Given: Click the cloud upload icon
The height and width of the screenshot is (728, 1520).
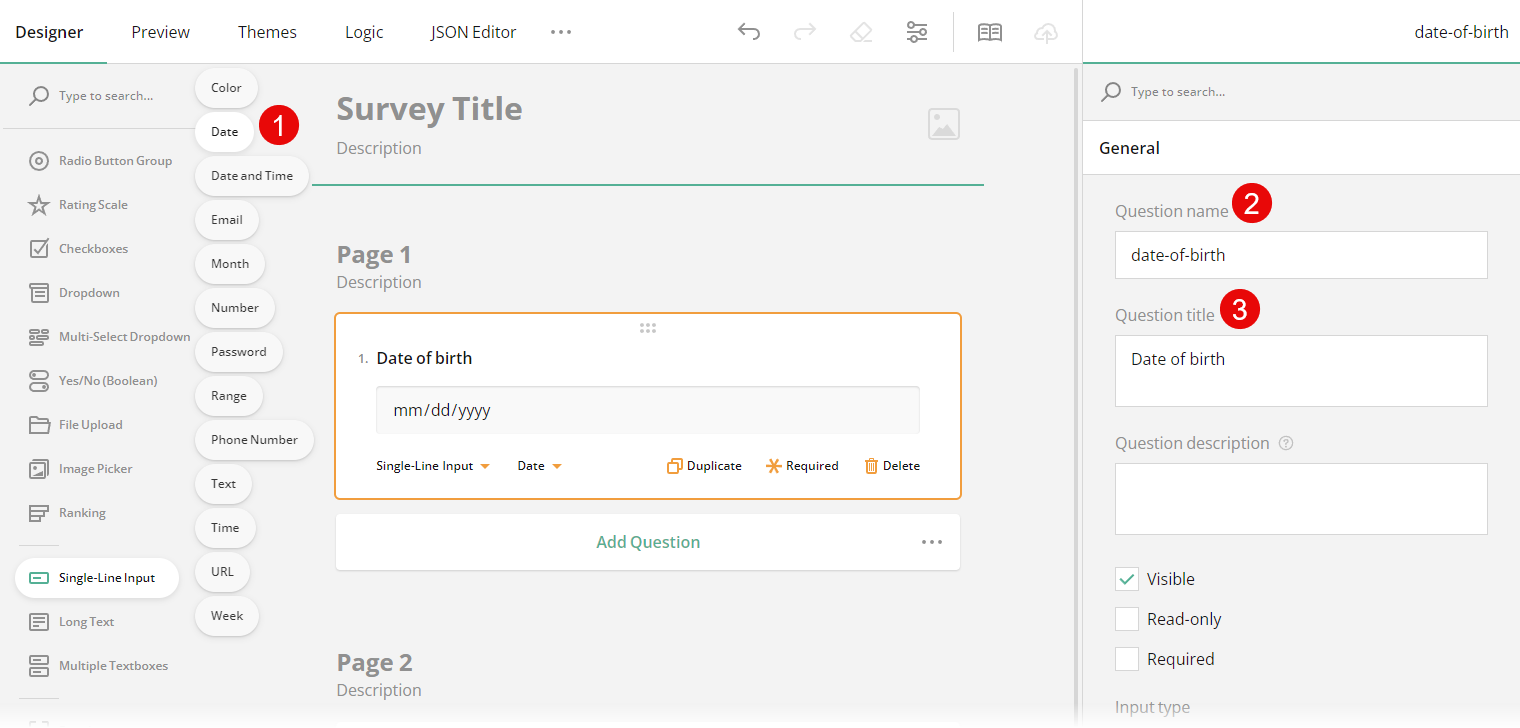Looking at the screenshot, I should pos(1045,32).
